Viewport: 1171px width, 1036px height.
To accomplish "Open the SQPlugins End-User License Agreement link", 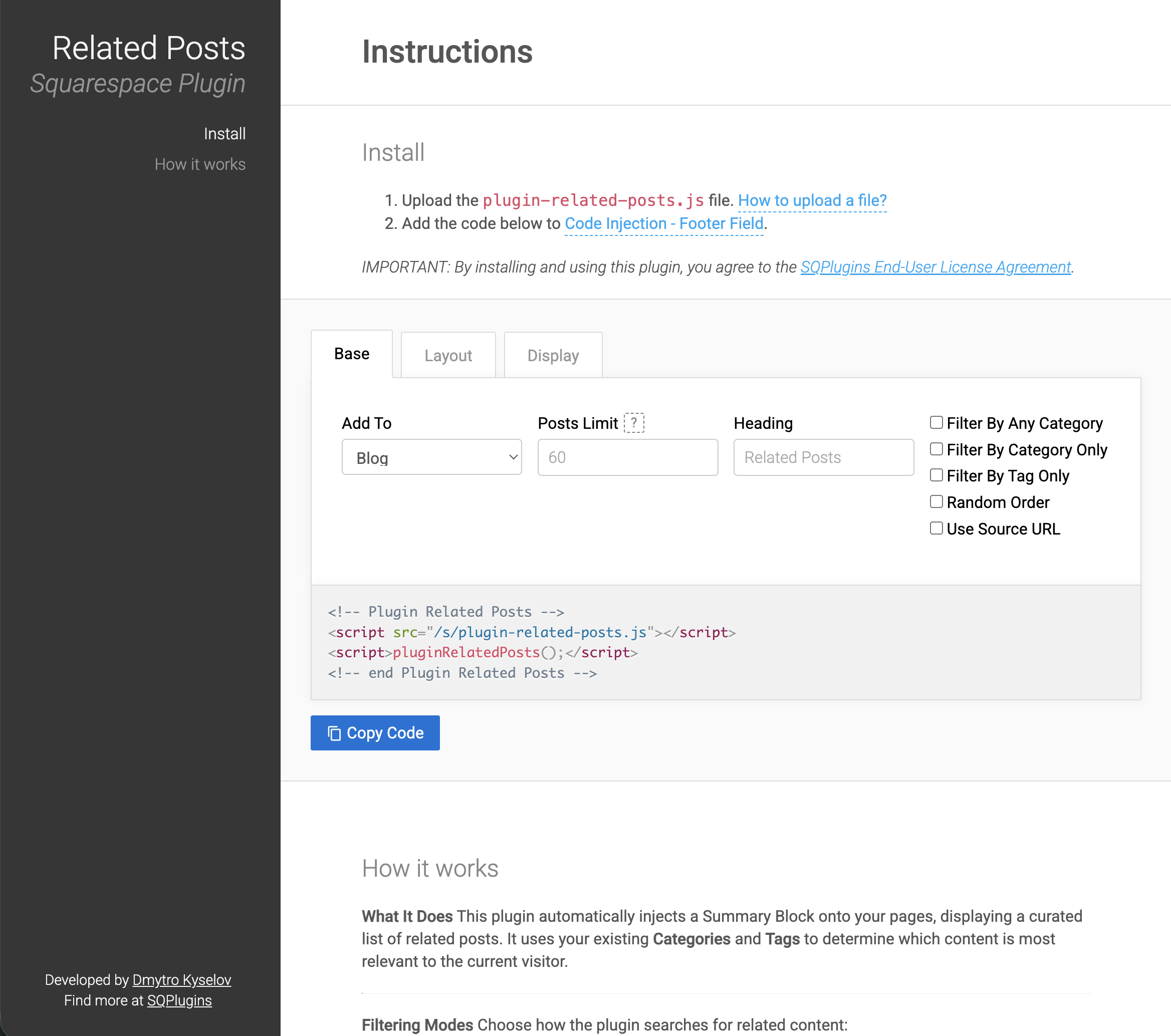I will pyautogui.click(x=935, y=267).
